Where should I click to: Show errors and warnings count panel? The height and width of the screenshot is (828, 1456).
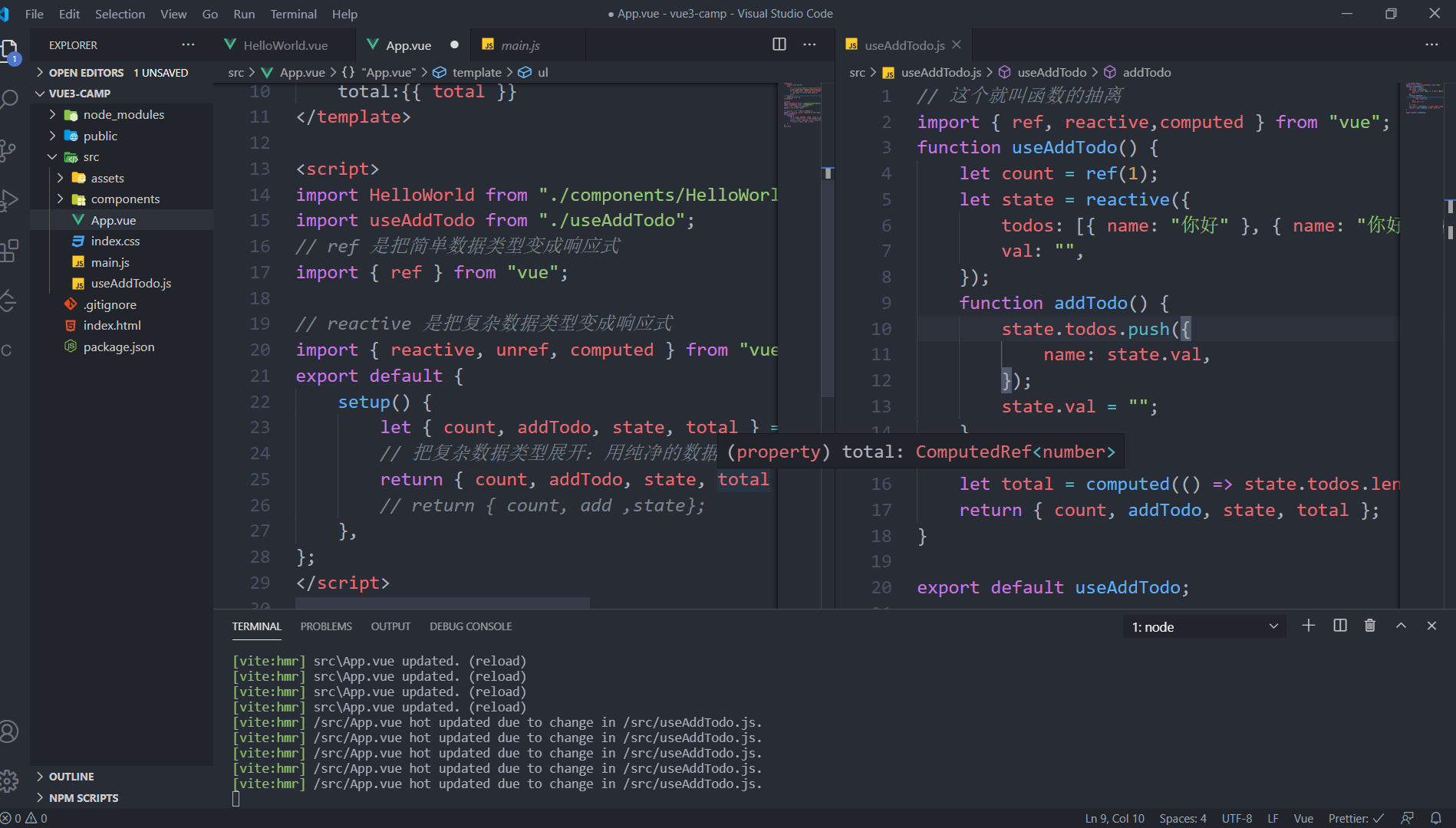tap(24, 818)
